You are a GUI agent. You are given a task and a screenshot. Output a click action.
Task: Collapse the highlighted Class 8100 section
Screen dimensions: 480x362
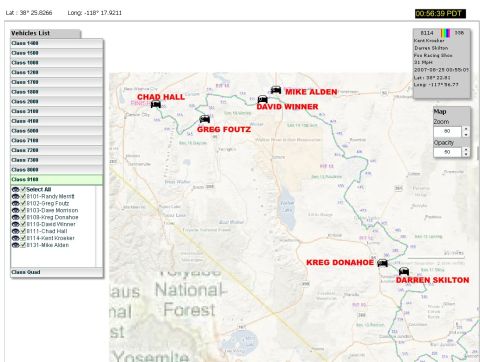click(x=57, y=180)
